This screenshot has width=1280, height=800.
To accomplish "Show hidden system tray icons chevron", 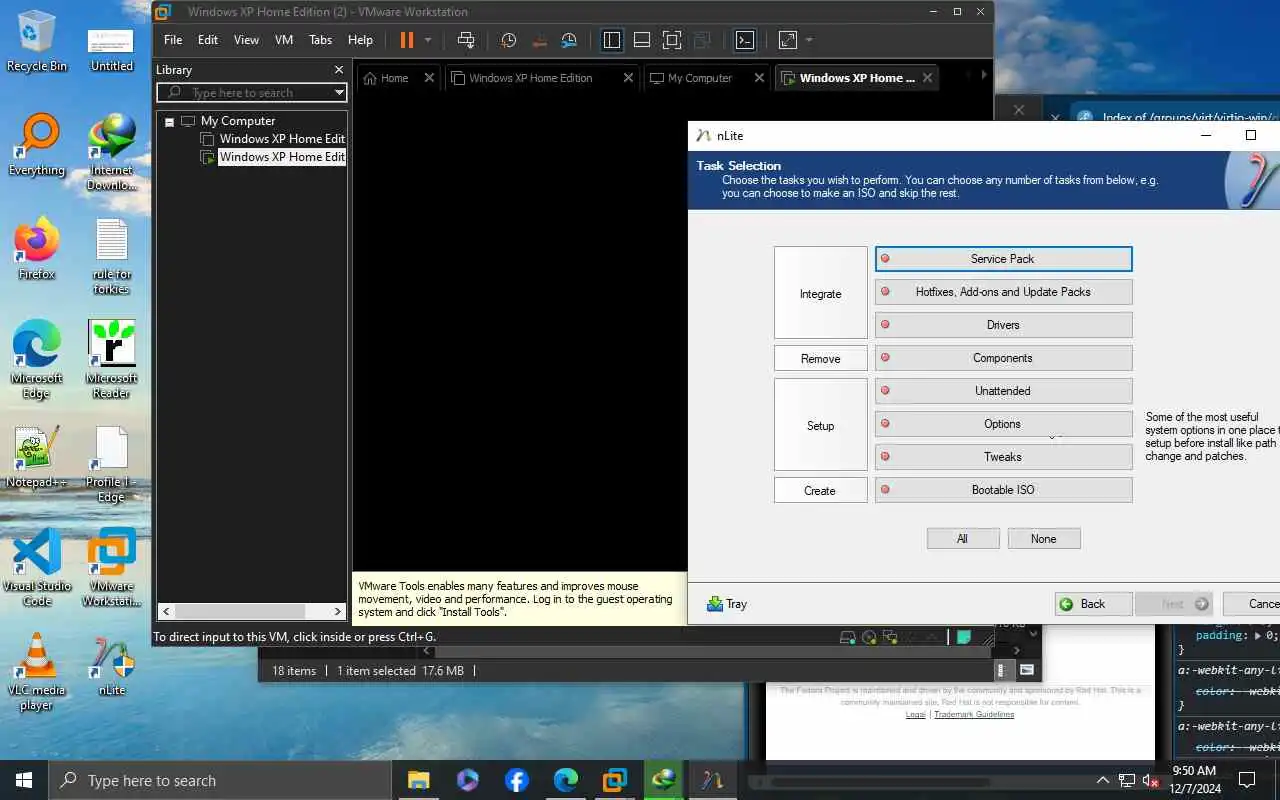I will 1102,781.
